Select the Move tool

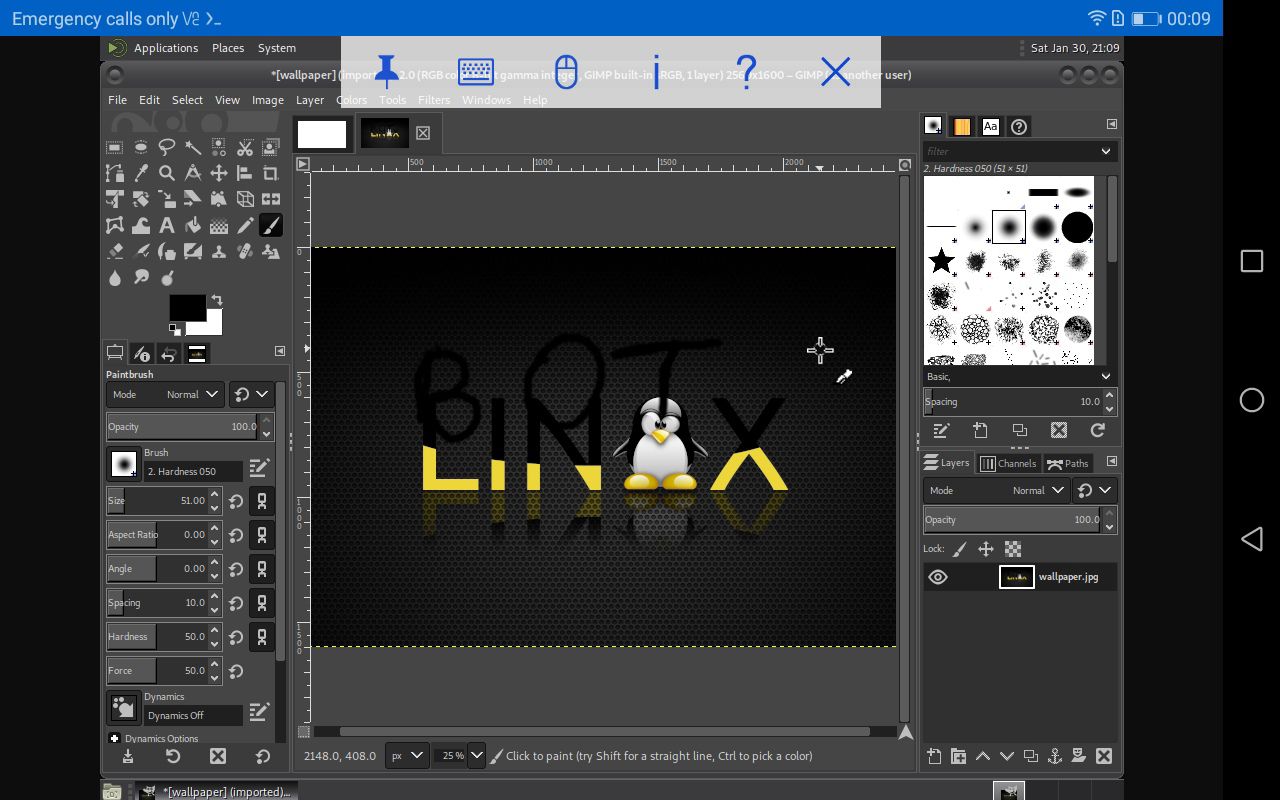(219, 173)
